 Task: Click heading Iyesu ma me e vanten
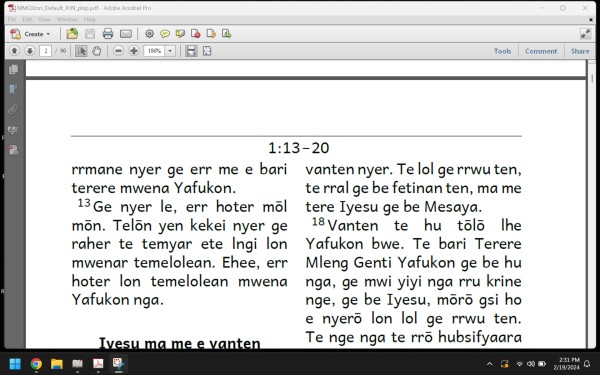[179, 343]
